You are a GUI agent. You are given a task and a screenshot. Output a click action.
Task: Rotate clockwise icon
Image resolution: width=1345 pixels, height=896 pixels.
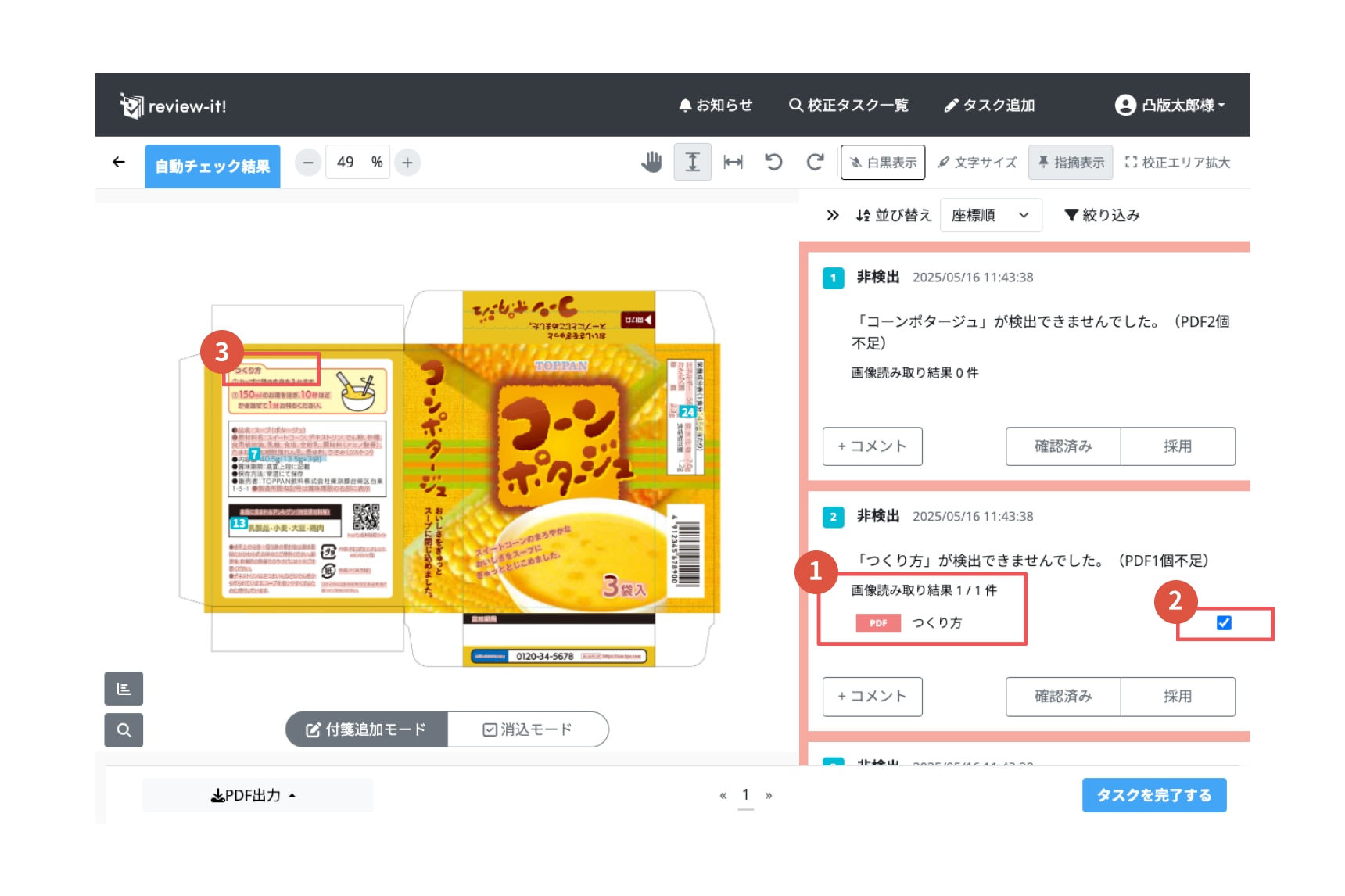click(x=815, y=162)
